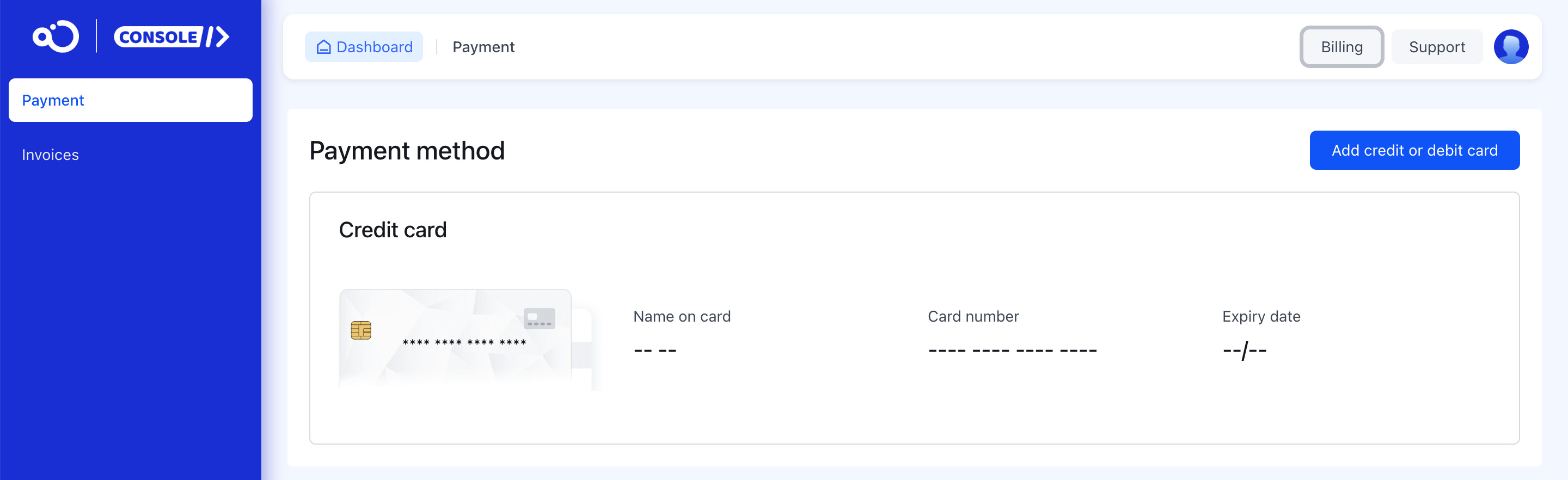Screen dimensions: 1568x480
Task: Click the masked asterisk number on card image
Action: pyautogui.click(x=464, y=342)
